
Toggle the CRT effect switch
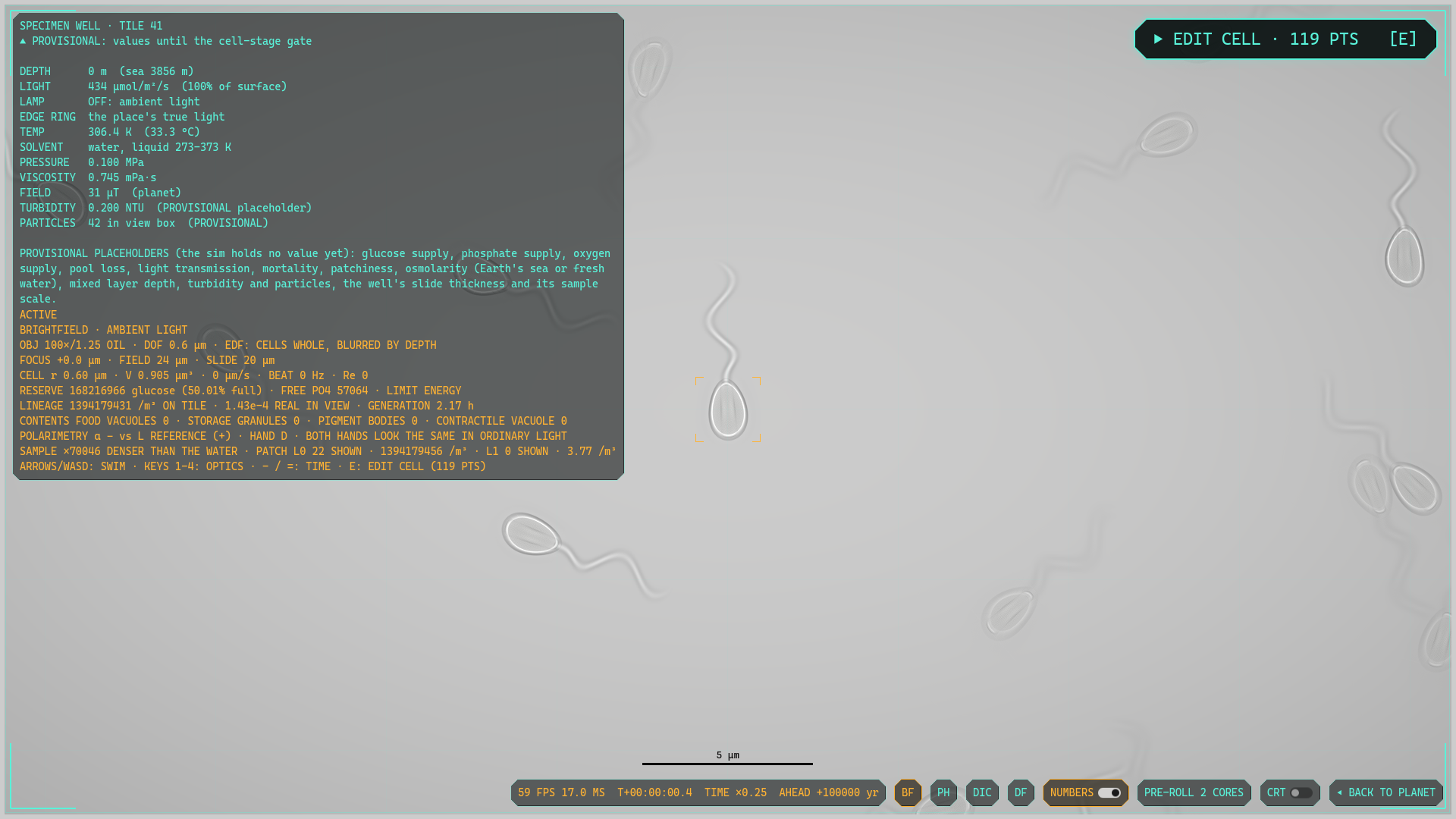click(1301, 792)
